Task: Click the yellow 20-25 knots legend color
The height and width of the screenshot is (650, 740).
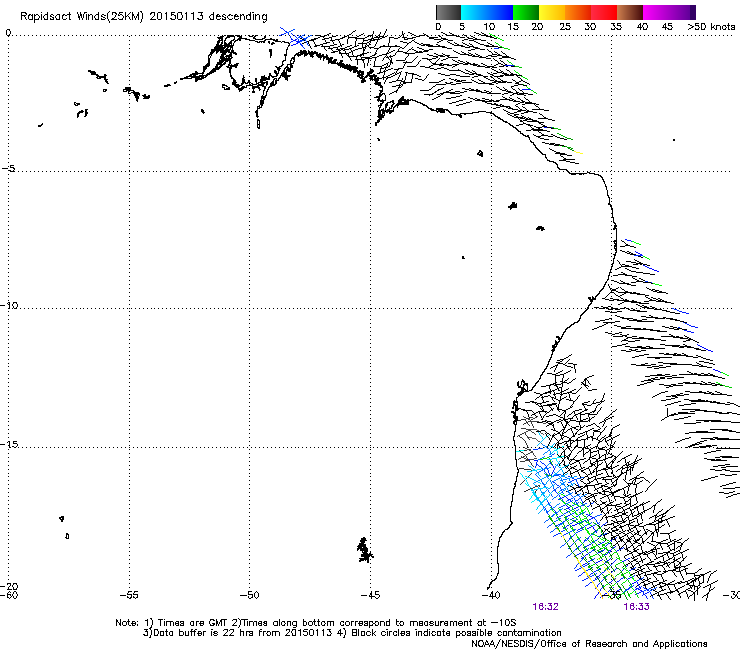Action: point(552,12)
